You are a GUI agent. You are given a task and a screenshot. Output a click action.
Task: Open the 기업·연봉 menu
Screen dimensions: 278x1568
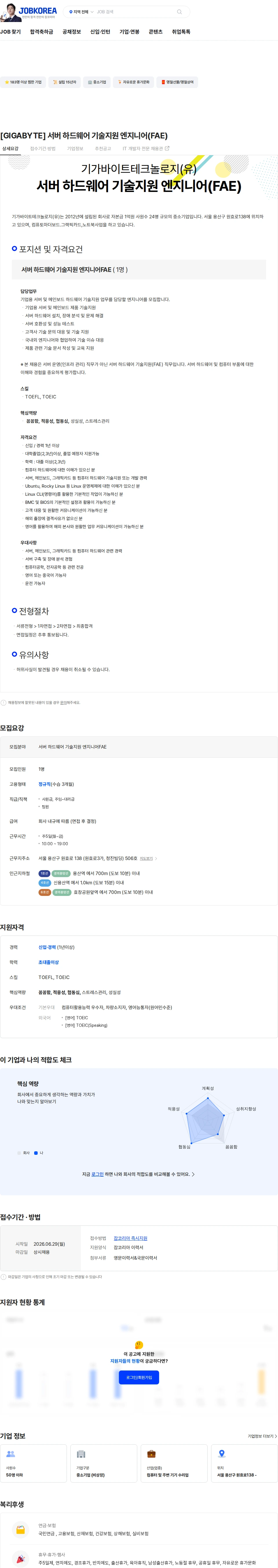(129, 32)
